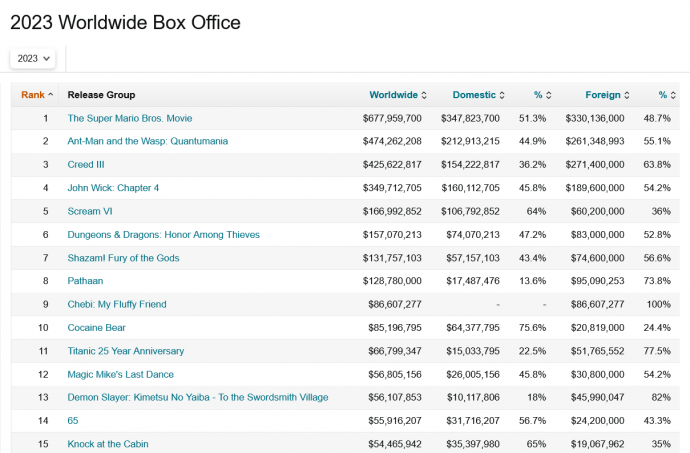Open Chebi: My Fluffy Friend link

pos(117,304)
